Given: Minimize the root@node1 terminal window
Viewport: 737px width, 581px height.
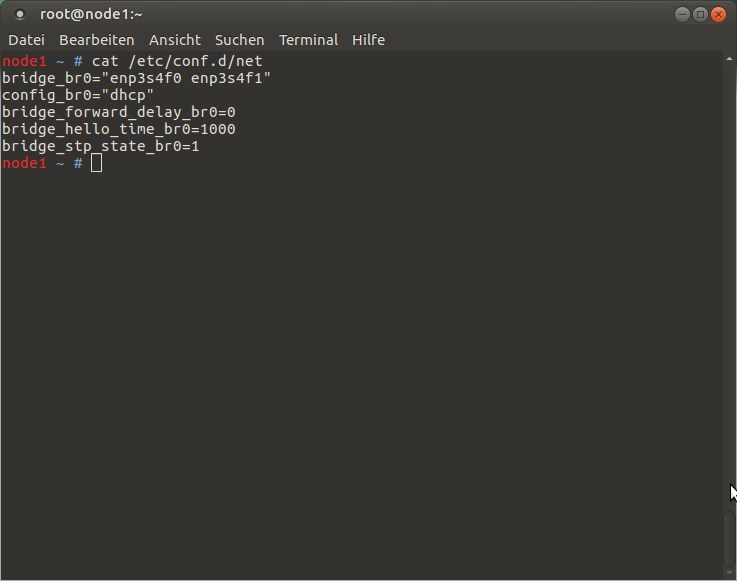Looking at the screenshot, I should [682, 15].
